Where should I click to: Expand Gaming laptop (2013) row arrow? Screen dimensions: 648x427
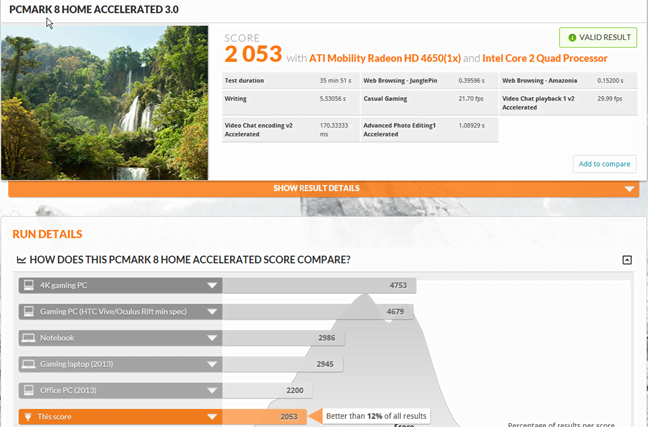pos(212,364)
